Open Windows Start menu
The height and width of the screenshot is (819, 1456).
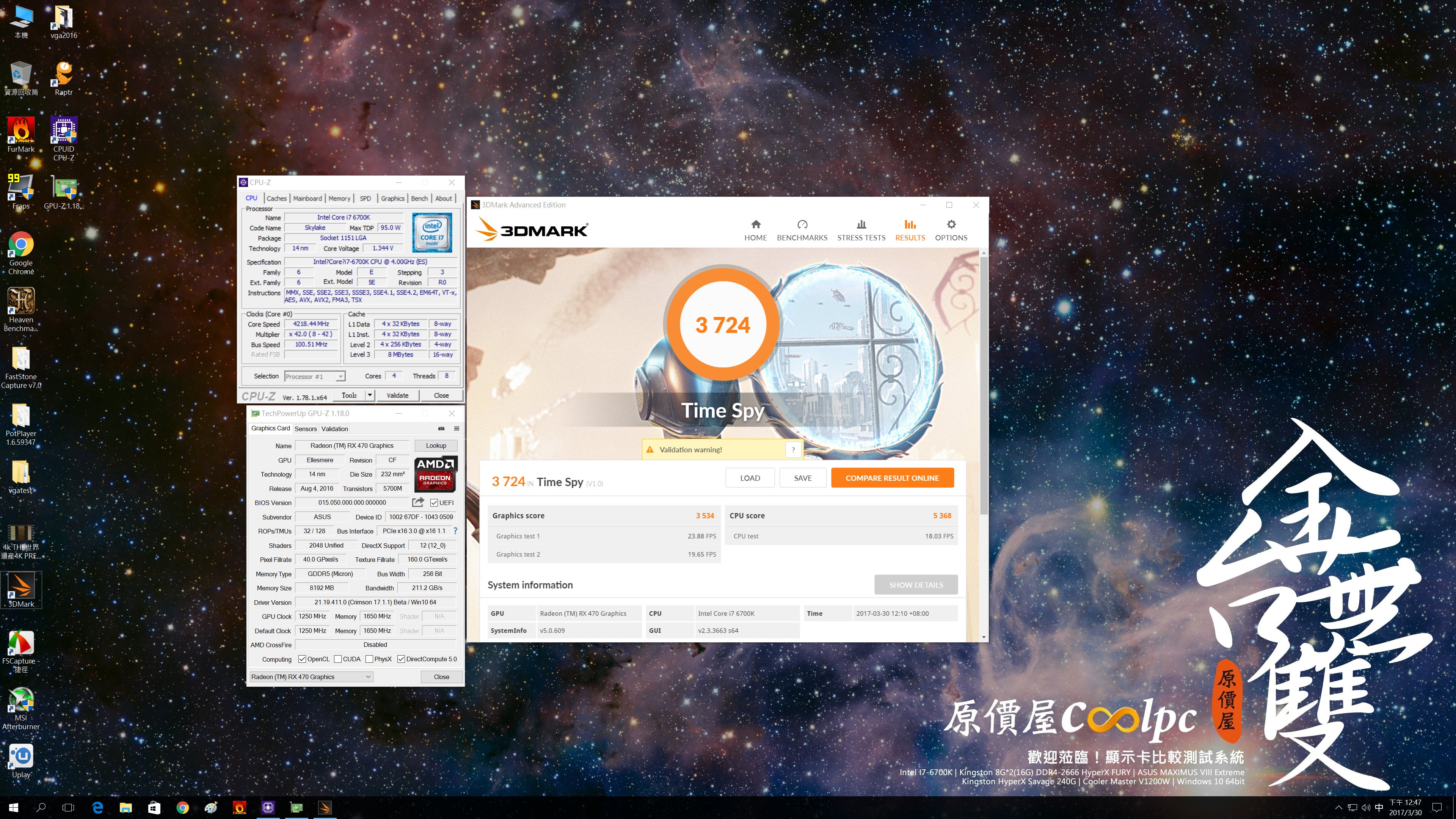point(14,808)
